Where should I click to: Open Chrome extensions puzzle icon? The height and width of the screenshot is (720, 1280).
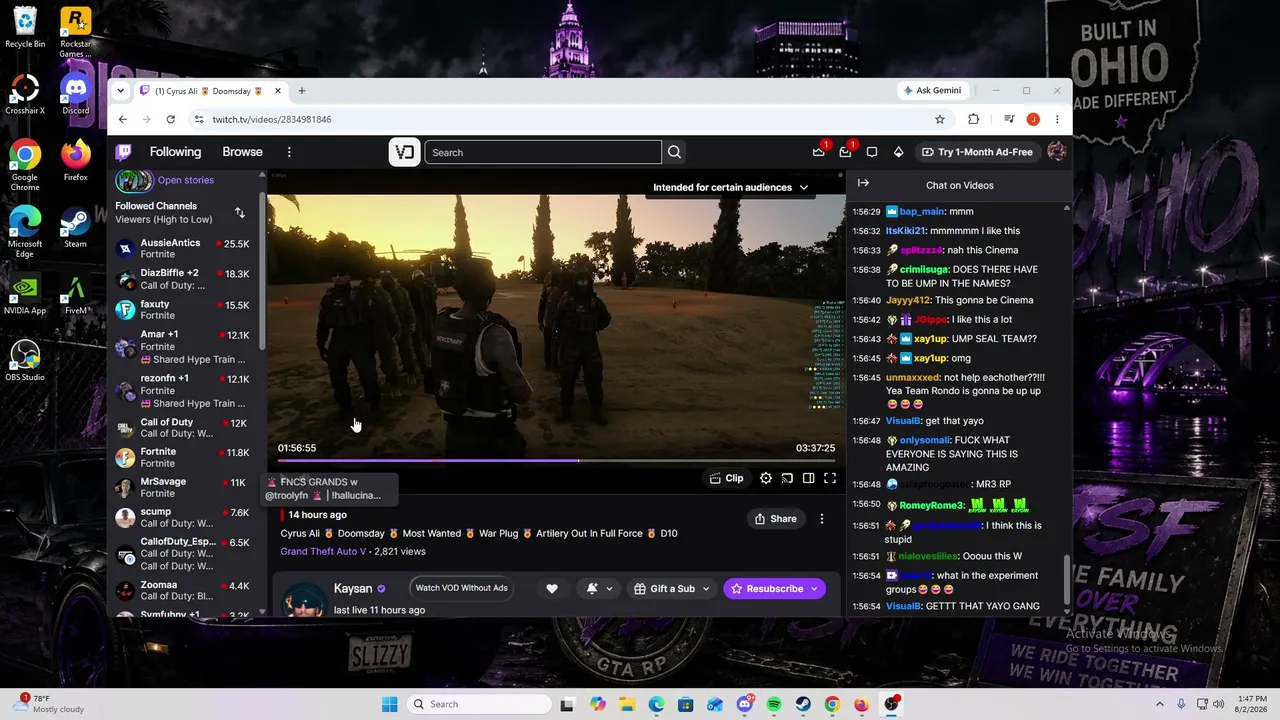coord(974,119)
